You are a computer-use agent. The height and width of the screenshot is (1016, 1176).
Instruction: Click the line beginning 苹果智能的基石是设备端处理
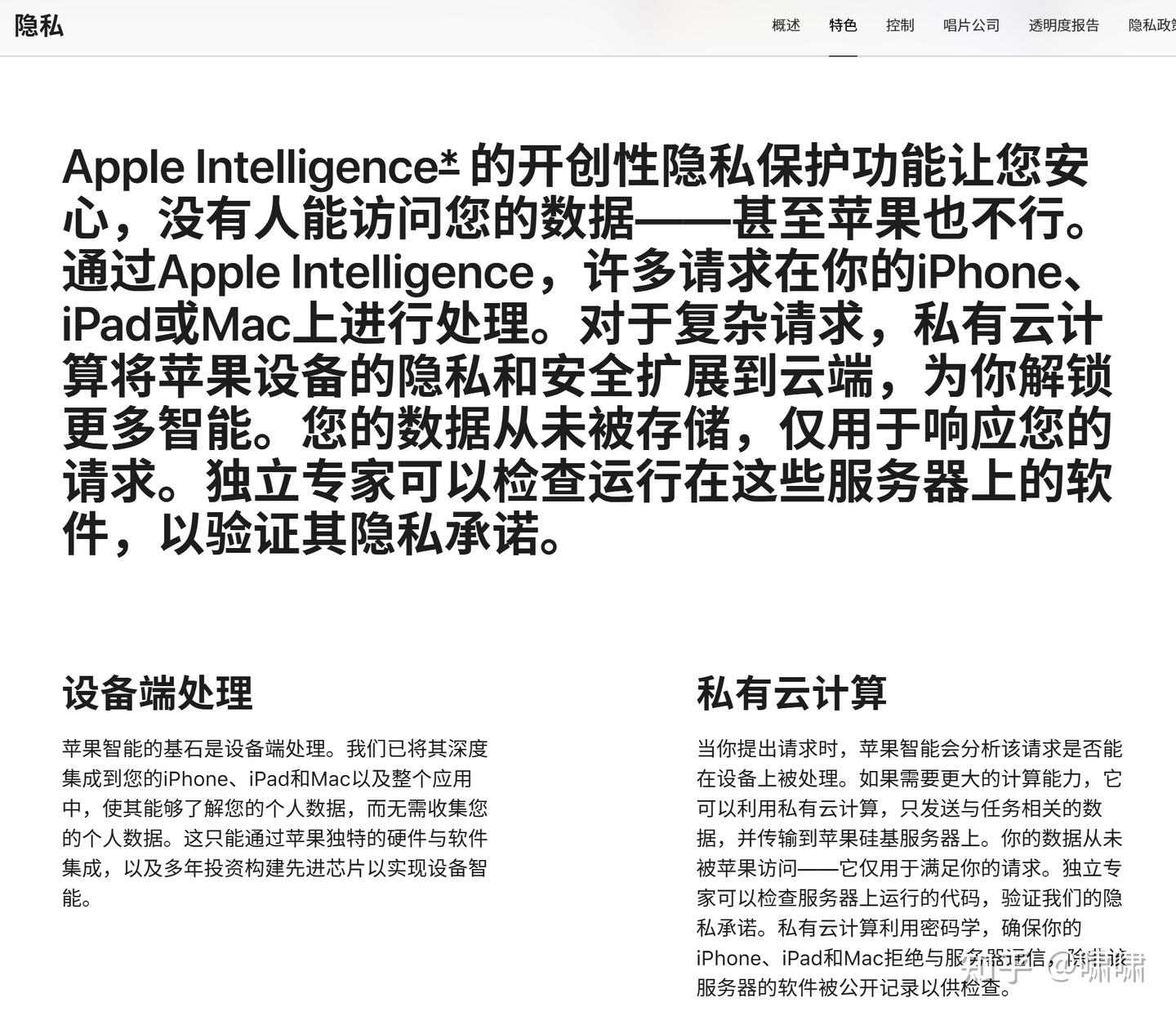(x=275, y=748)
